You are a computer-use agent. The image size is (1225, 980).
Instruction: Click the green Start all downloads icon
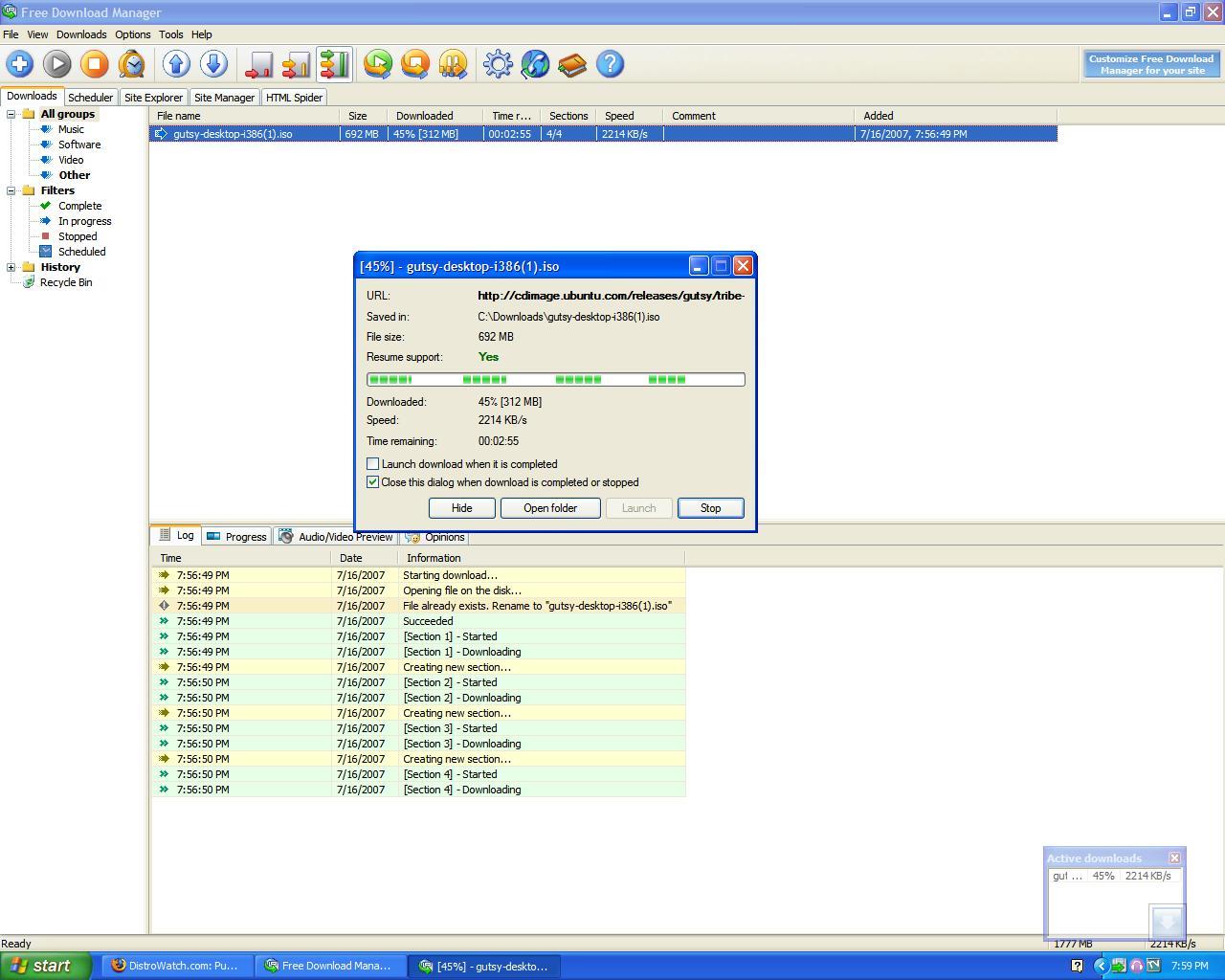[378, 64]
